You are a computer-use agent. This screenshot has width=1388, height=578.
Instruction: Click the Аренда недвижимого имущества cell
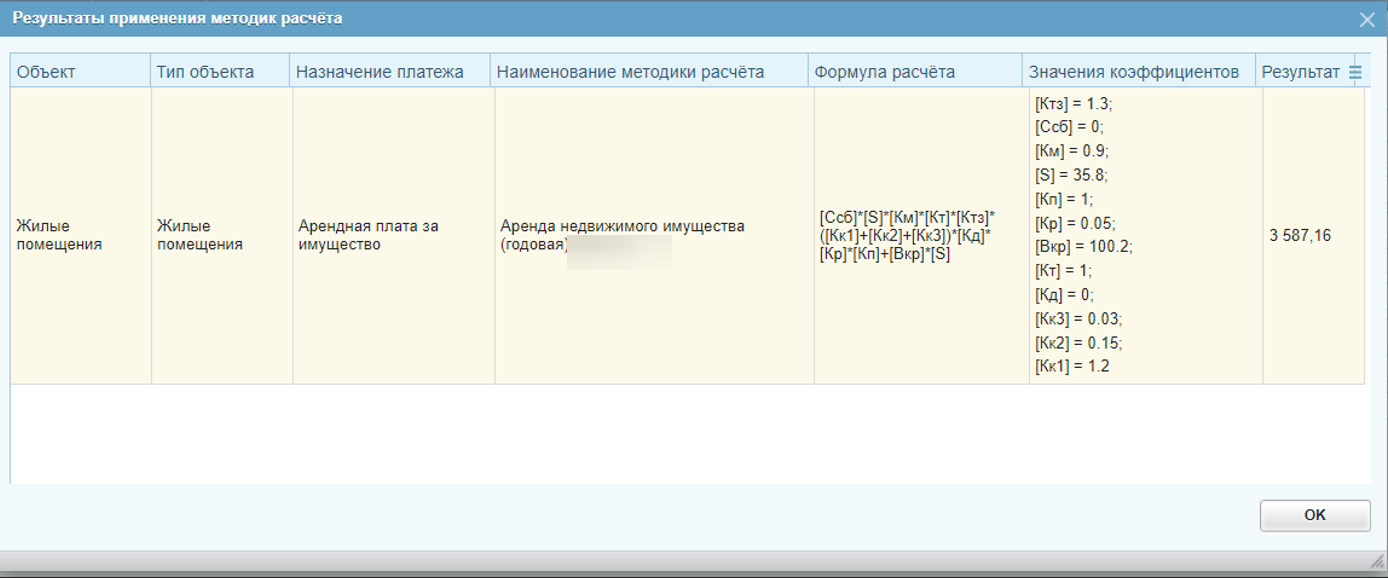[622, 227]
